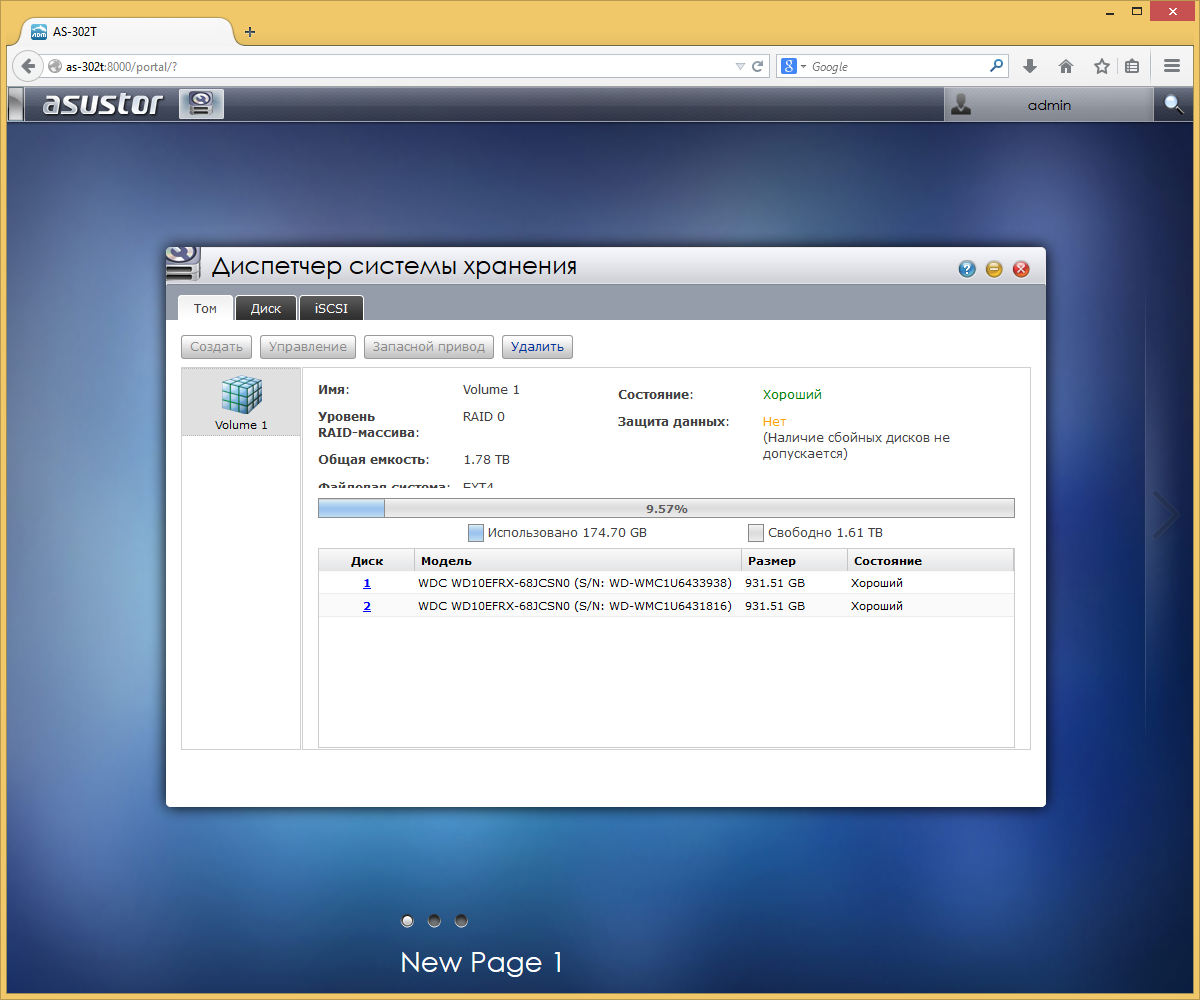Viewport: 1200px width, 1000px height.
Task: Switch to the Том tab
Action: [205, 308]
